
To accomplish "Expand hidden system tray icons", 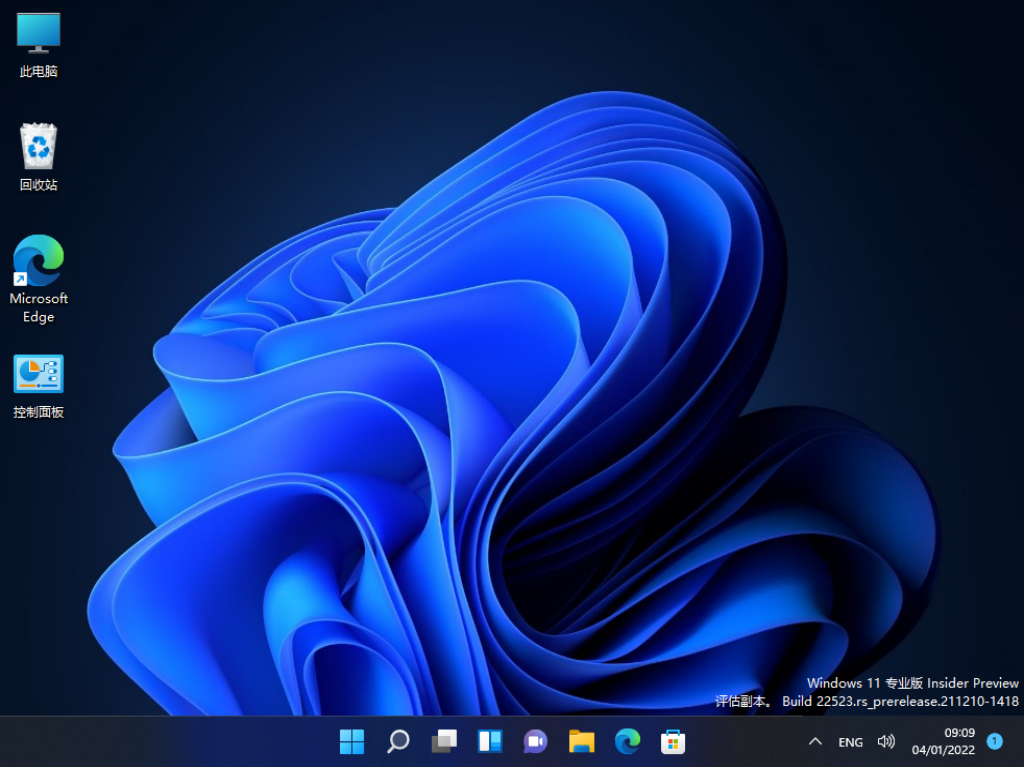I will (815, 741).
